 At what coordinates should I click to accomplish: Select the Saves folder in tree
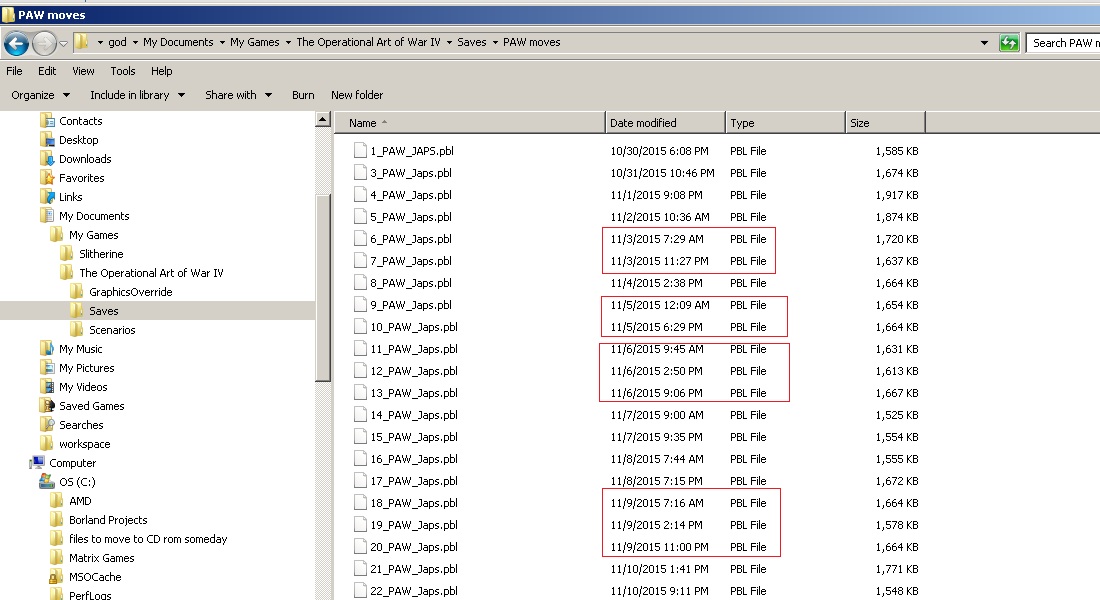tap(103, 311)
